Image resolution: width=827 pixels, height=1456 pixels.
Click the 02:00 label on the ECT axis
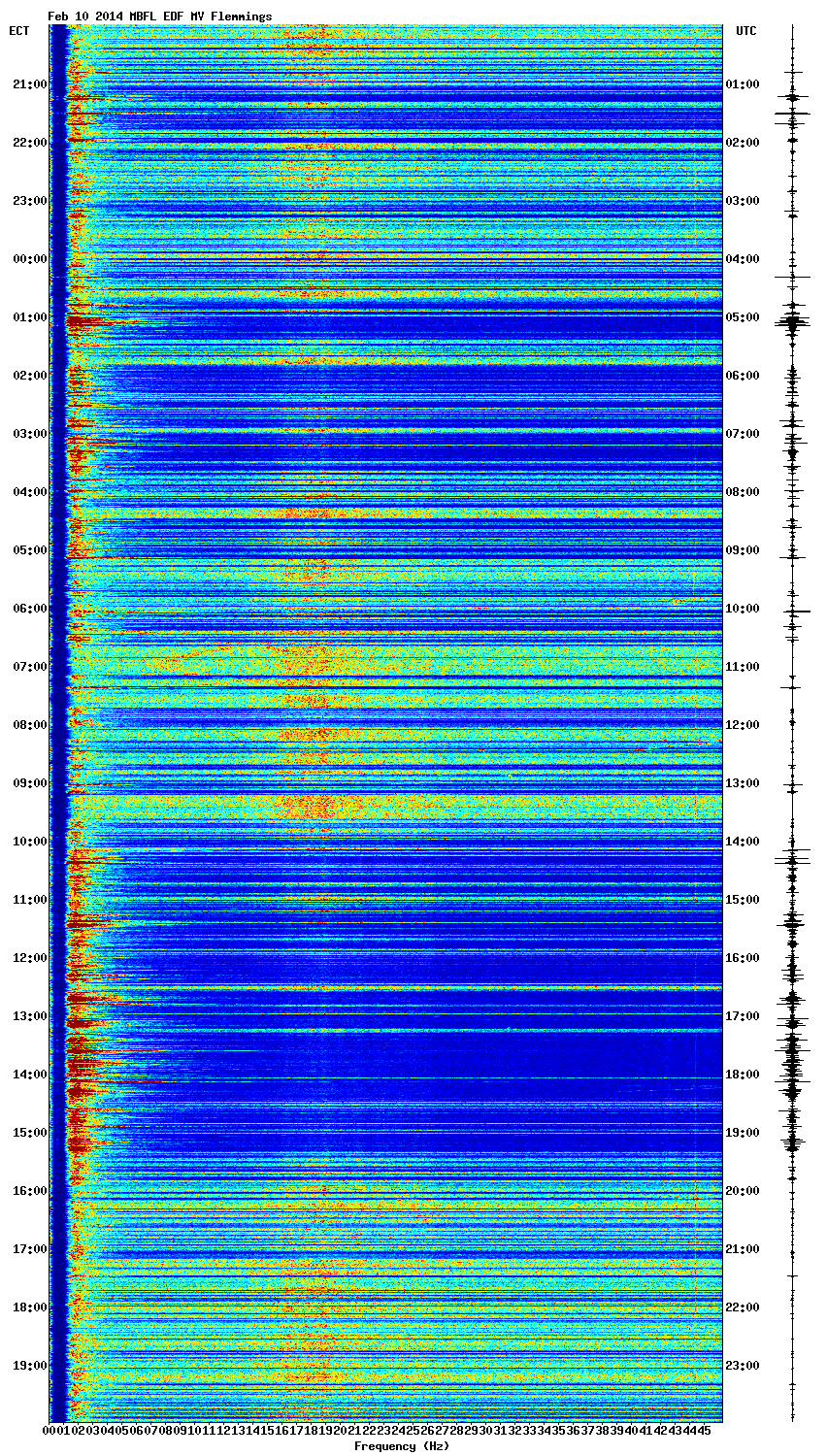point(29,376)
